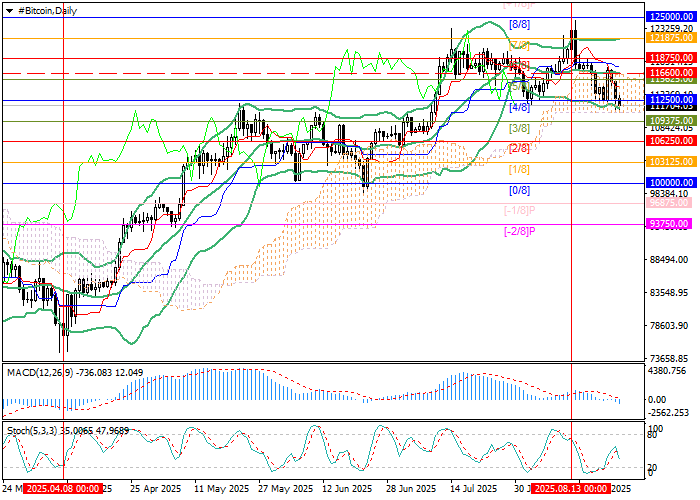Click the [4/8] Murrey level label

tap(519, 107)
